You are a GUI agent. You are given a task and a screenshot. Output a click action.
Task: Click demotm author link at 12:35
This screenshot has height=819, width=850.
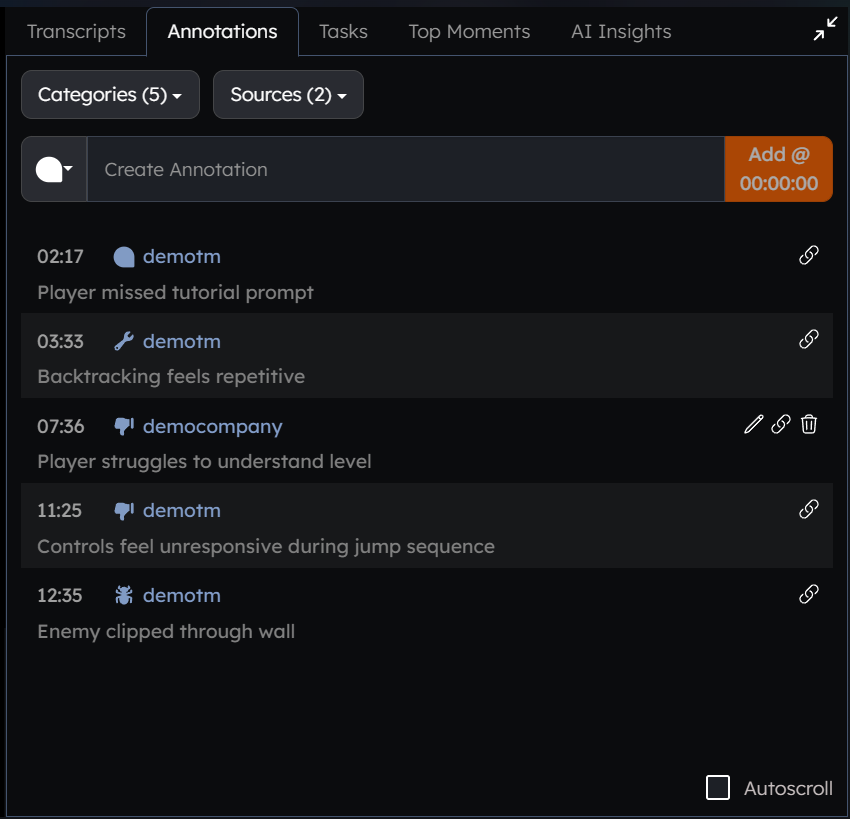point(182,595)
